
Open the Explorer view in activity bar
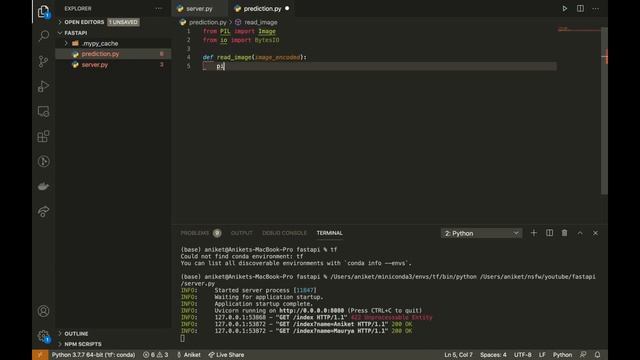point(43,11)
